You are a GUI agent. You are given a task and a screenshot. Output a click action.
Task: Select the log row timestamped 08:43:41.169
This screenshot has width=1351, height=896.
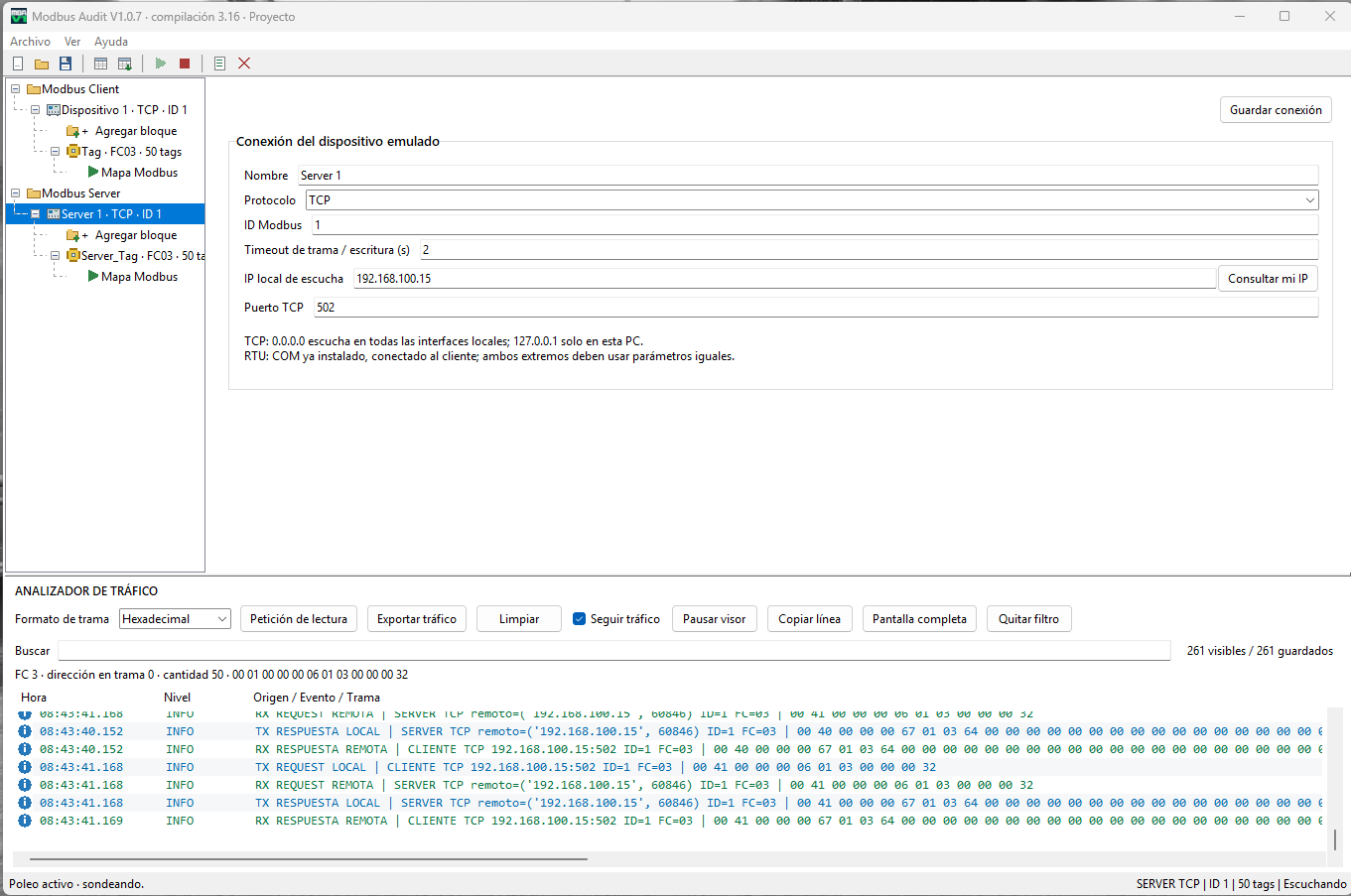coord(670,821)
